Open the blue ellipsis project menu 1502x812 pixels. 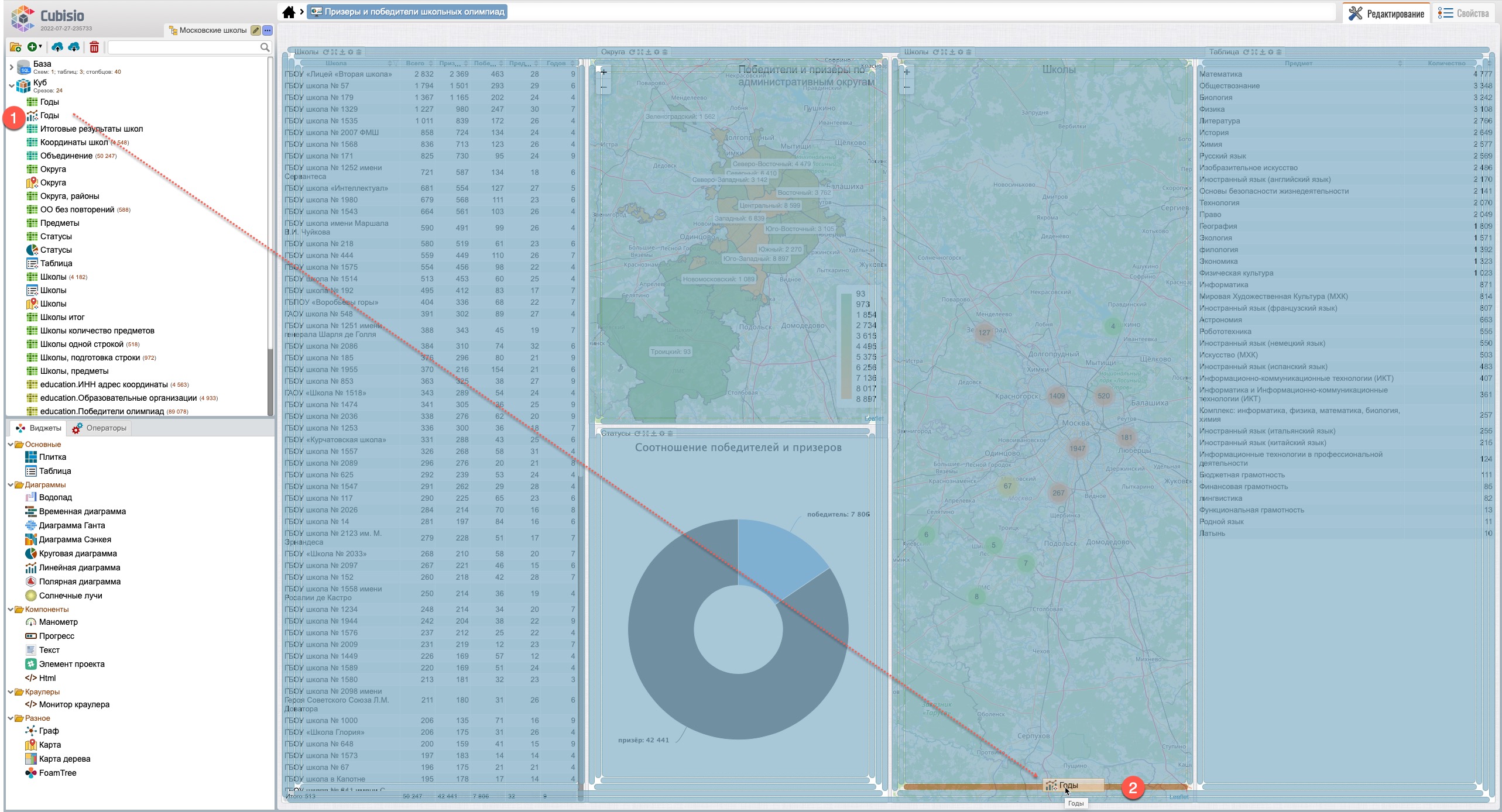(268, 30)
